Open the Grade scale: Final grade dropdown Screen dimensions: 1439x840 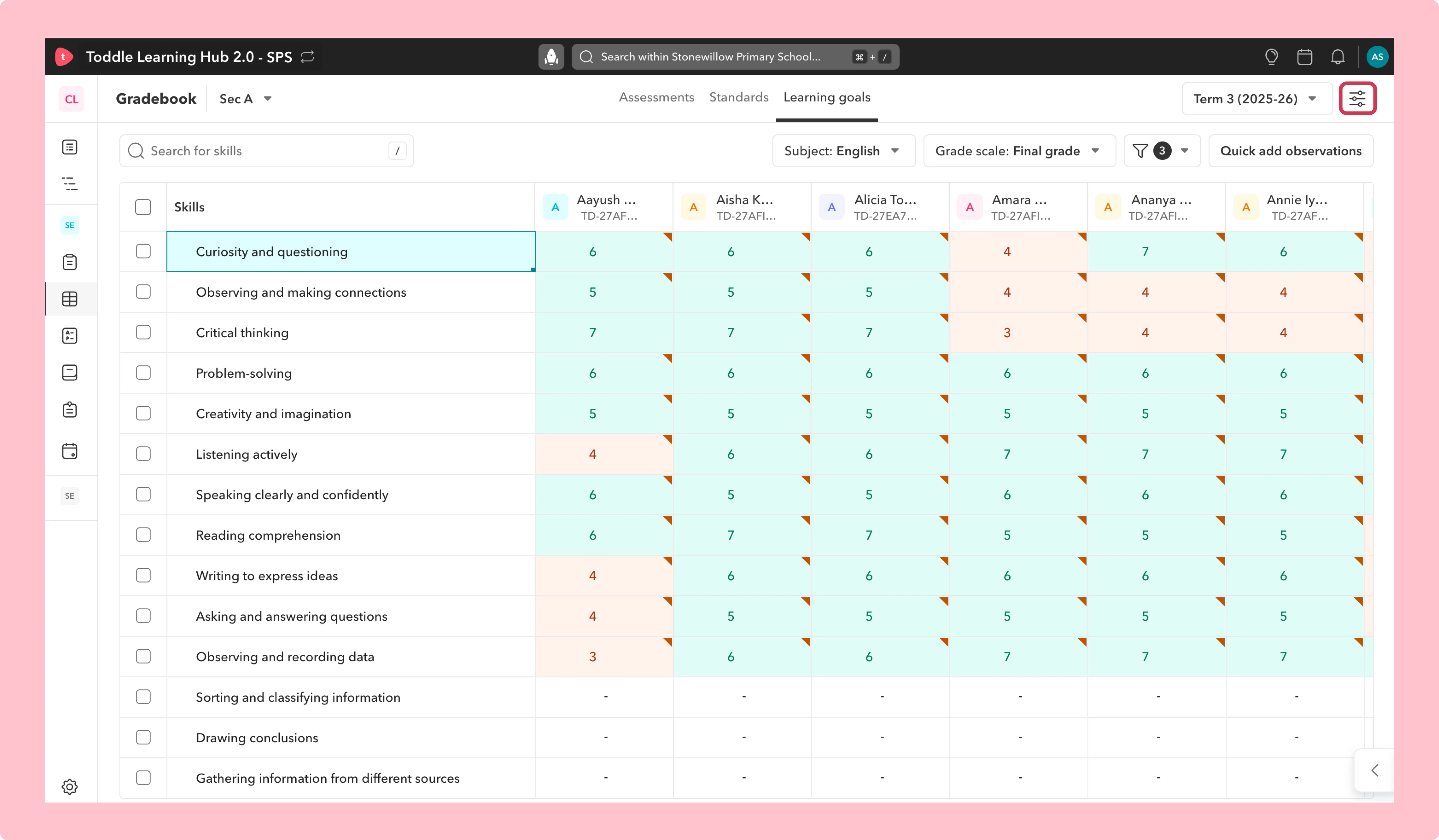1019,151
